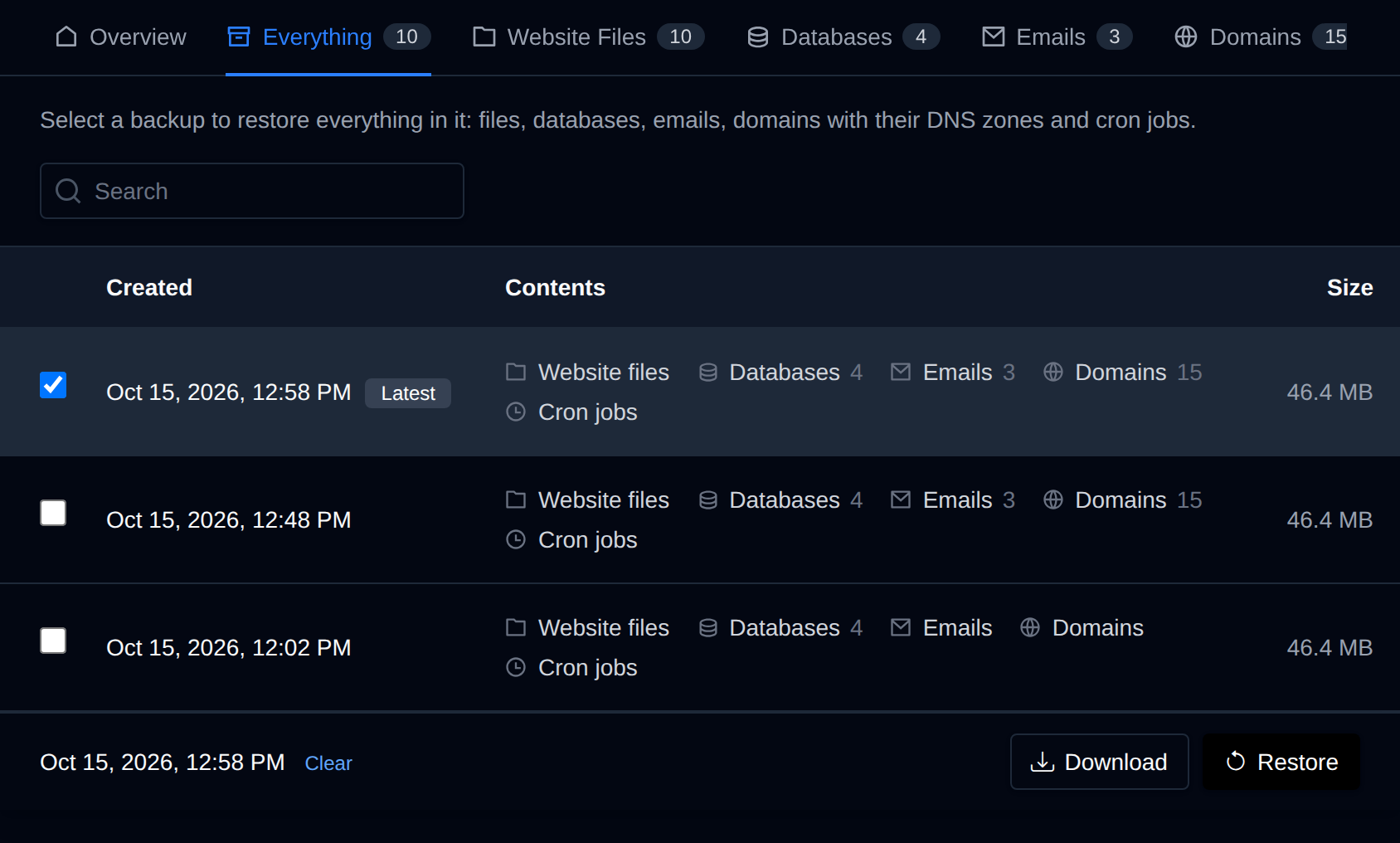This screenshot has height=843, width=1400.
Task: Click 46.4 MB size in 12:48 PM row
Action: tap(1330, 519)
